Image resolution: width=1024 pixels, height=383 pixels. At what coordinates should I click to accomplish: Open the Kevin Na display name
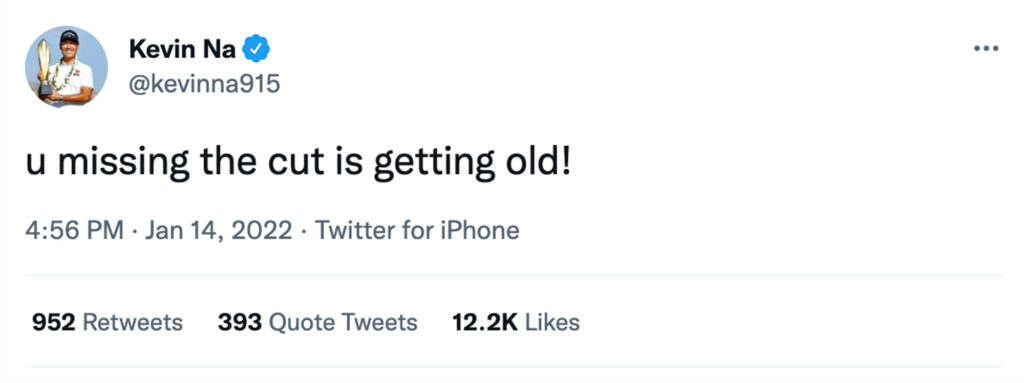point(182,48)
